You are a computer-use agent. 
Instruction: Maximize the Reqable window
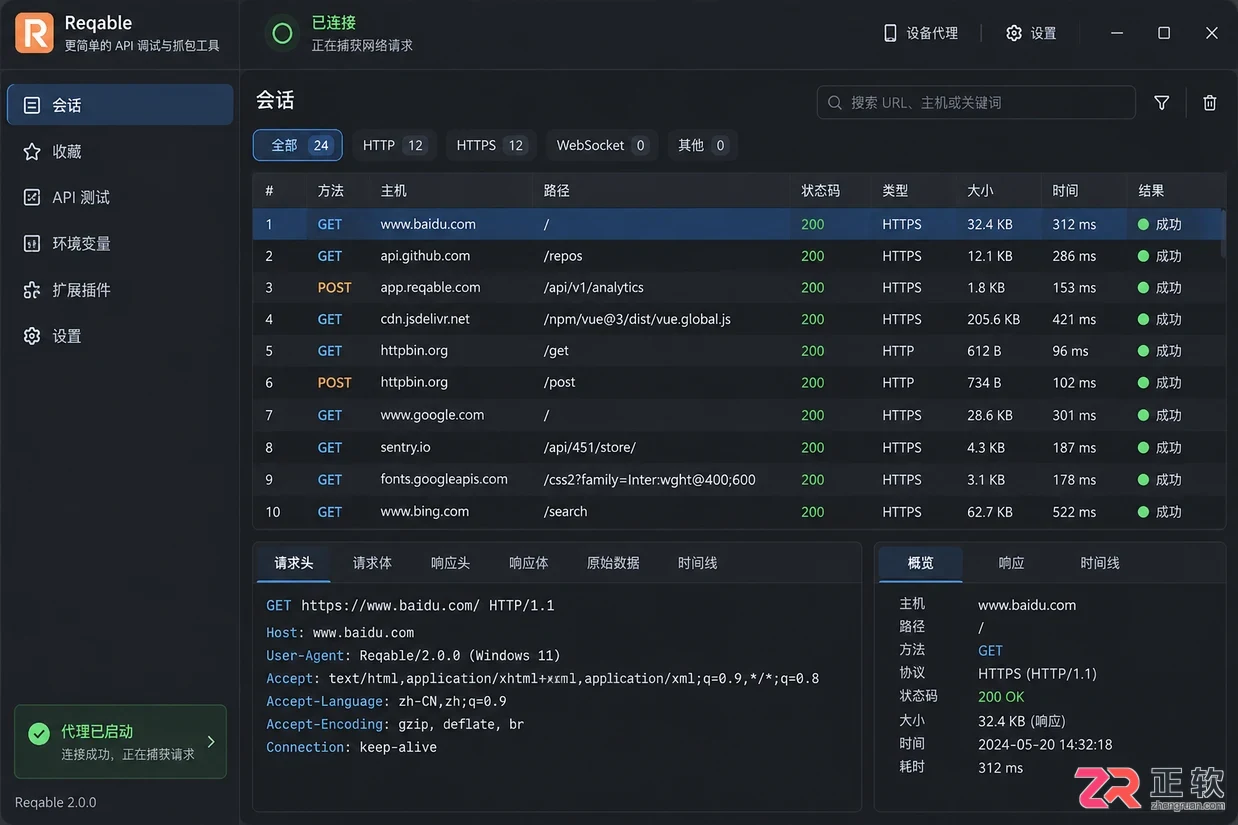coord(1164,33)
